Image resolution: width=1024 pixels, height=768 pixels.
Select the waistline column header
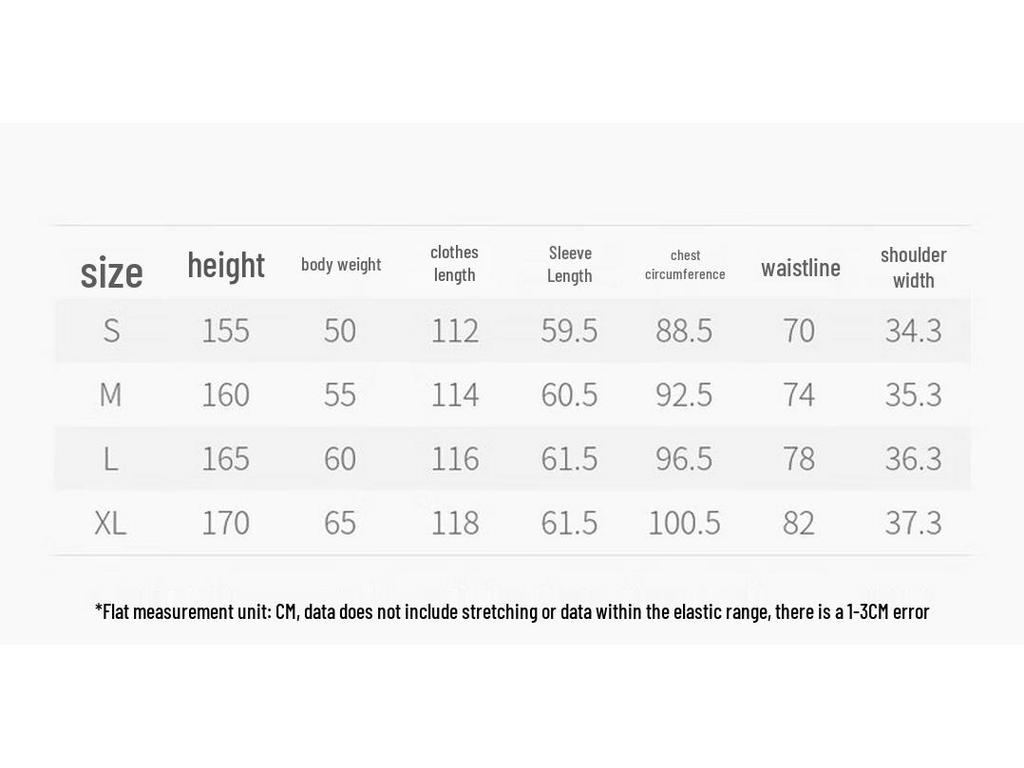[801, 268]
